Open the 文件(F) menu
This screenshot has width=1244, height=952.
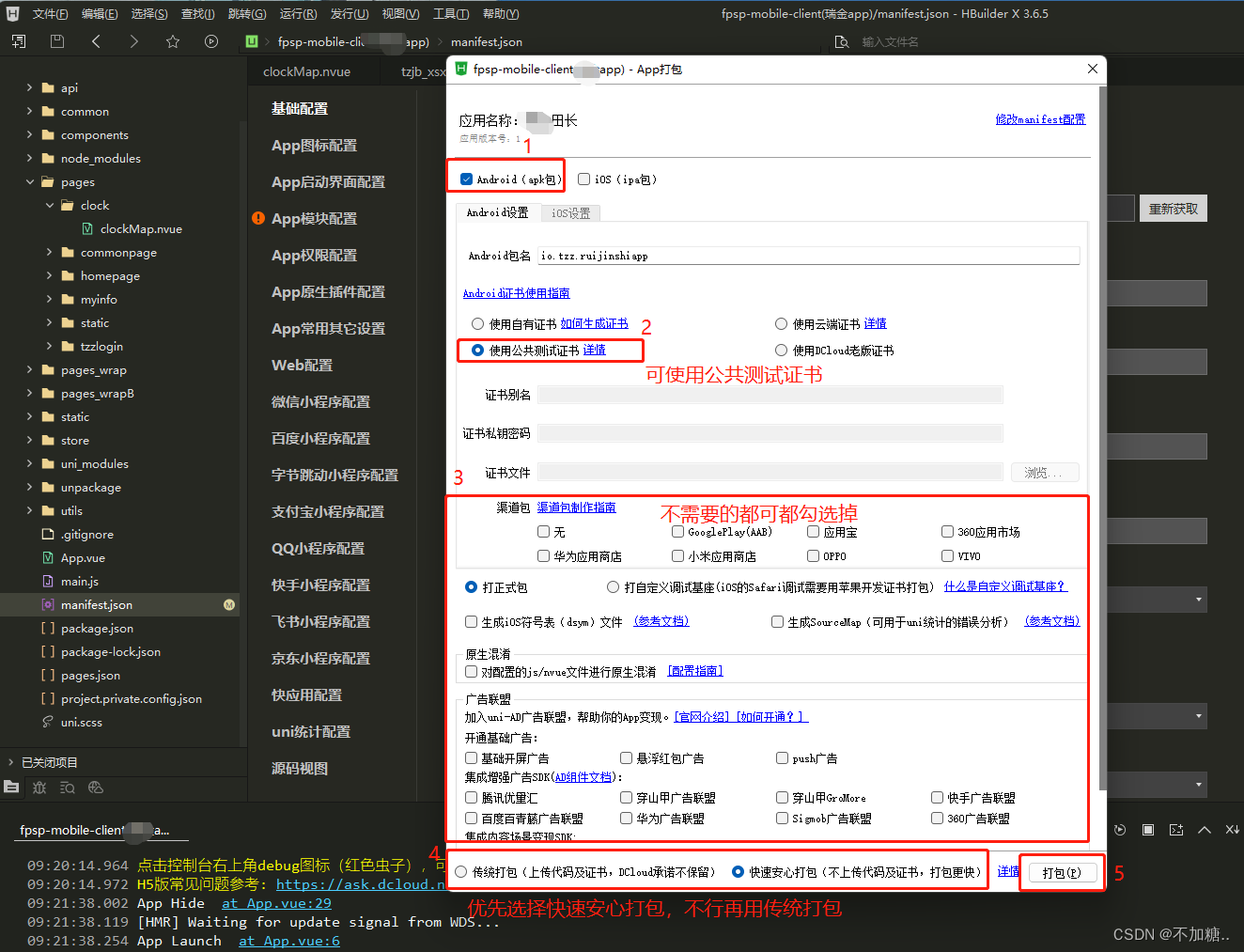(x=50, y=14)
